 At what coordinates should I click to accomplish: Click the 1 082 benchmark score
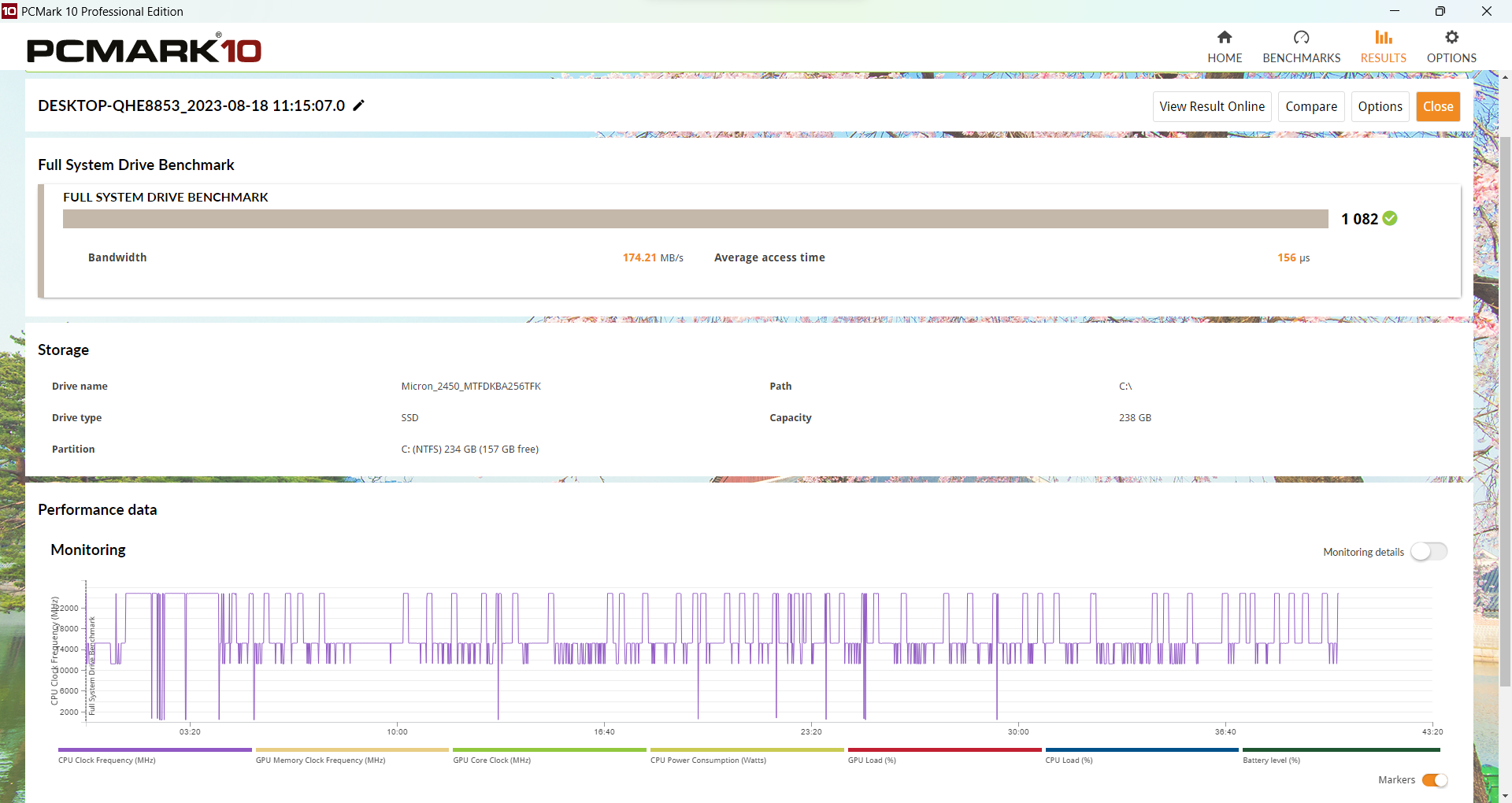[1359, 219]
